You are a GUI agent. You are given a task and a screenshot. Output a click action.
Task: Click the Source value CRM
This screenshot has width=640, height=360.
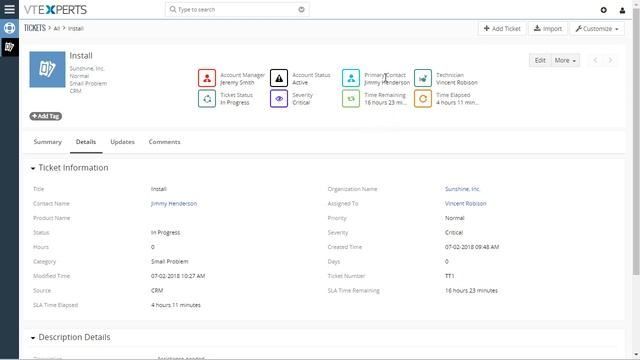coord(157,291)
